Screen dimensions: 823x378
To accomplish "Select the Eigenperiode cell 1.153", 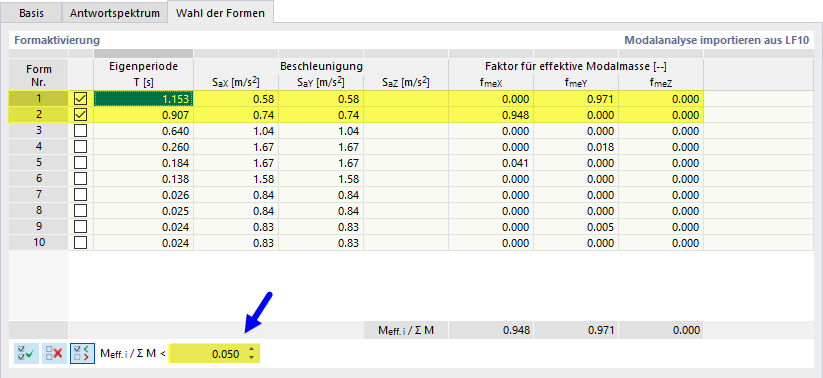I will (x=144, y=99).
